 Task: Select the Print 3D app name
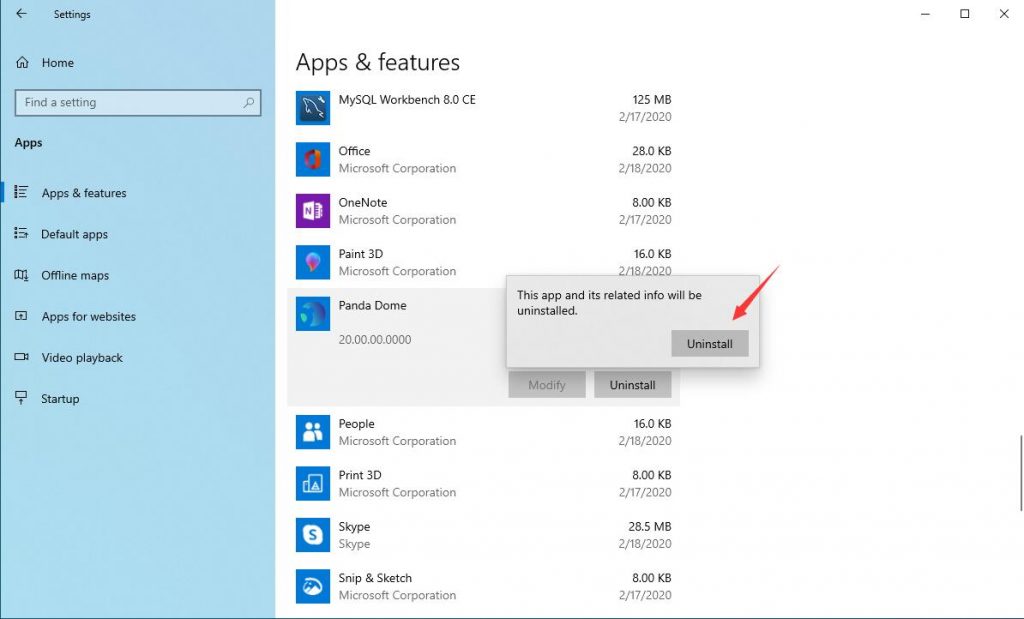pyautogui.click(x=360, y=475)
